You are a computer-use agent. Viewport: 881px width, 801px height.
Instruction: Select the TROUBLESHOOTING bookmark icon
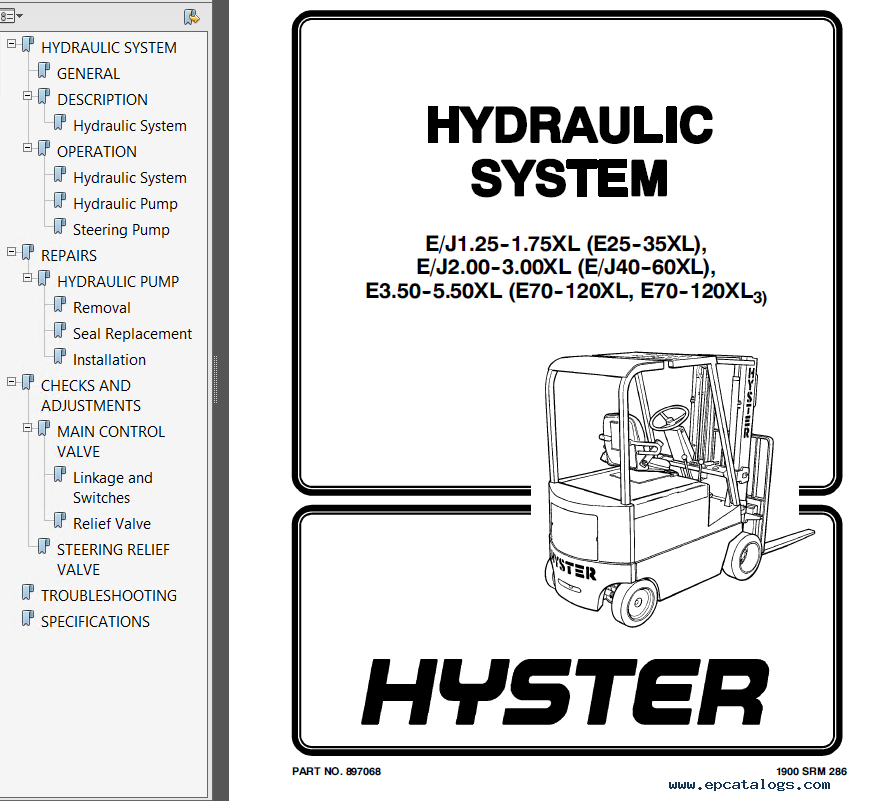pyautogui.click(x=28, y=593)
